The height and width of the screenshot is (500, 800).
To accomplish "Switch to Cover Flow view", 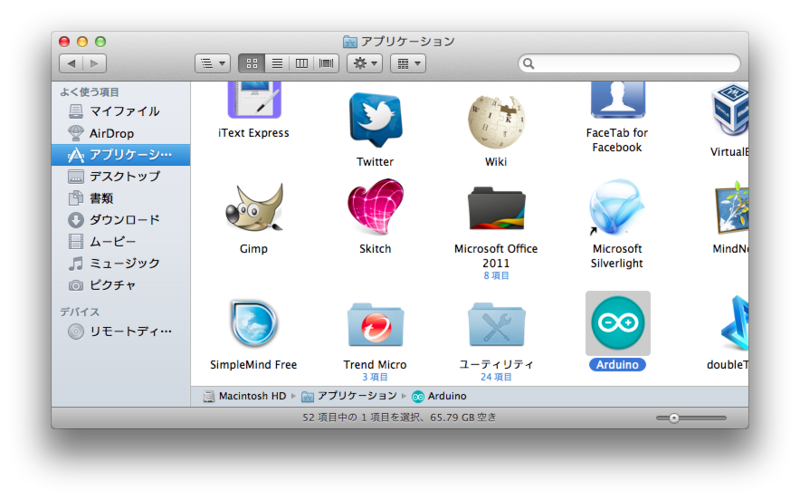I will [x=326, y=63].
